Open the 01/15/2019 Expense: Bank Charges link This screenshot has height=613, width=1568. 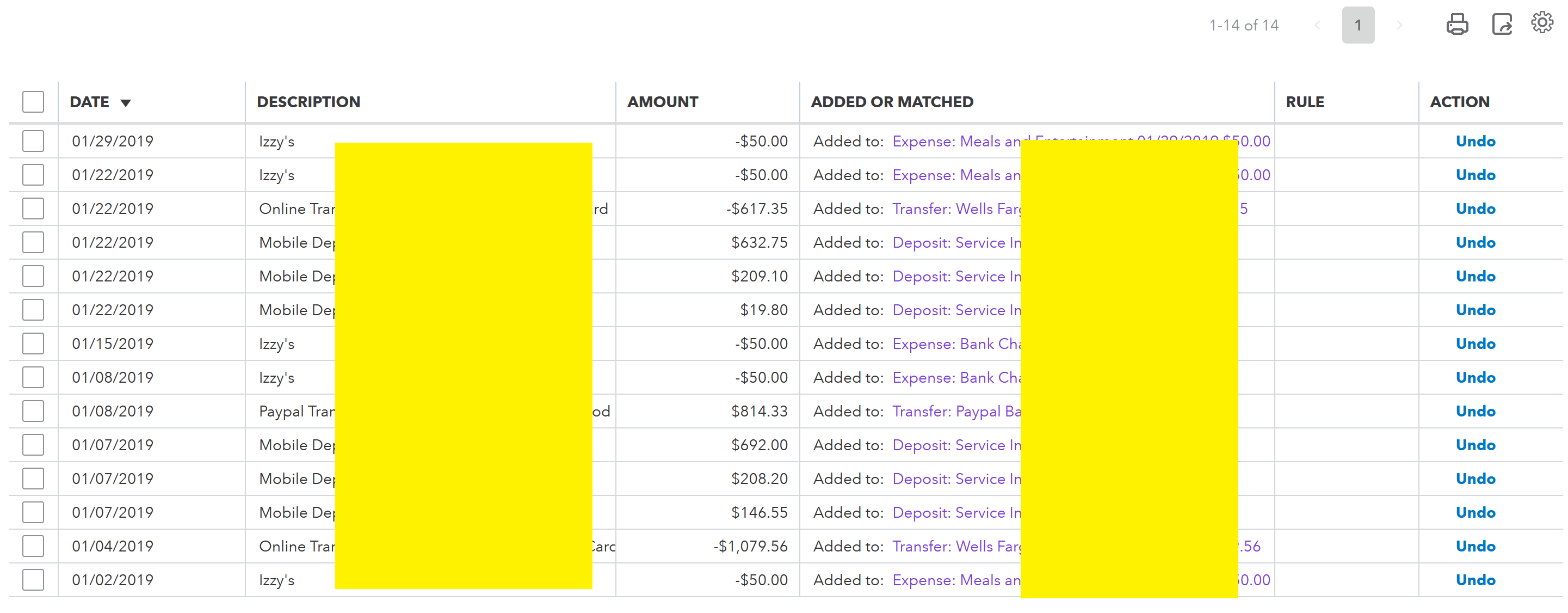point(955,344)
